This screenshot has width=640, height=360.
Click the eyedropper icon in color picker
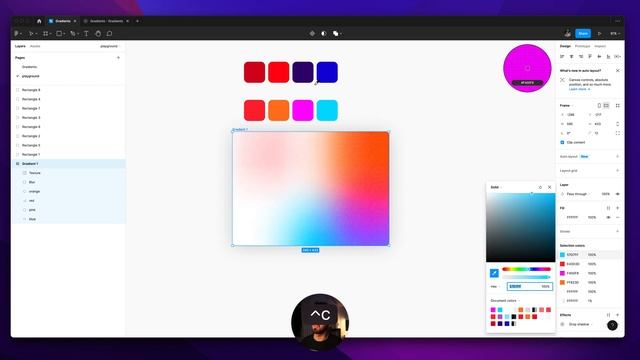(x=494, y=273)
